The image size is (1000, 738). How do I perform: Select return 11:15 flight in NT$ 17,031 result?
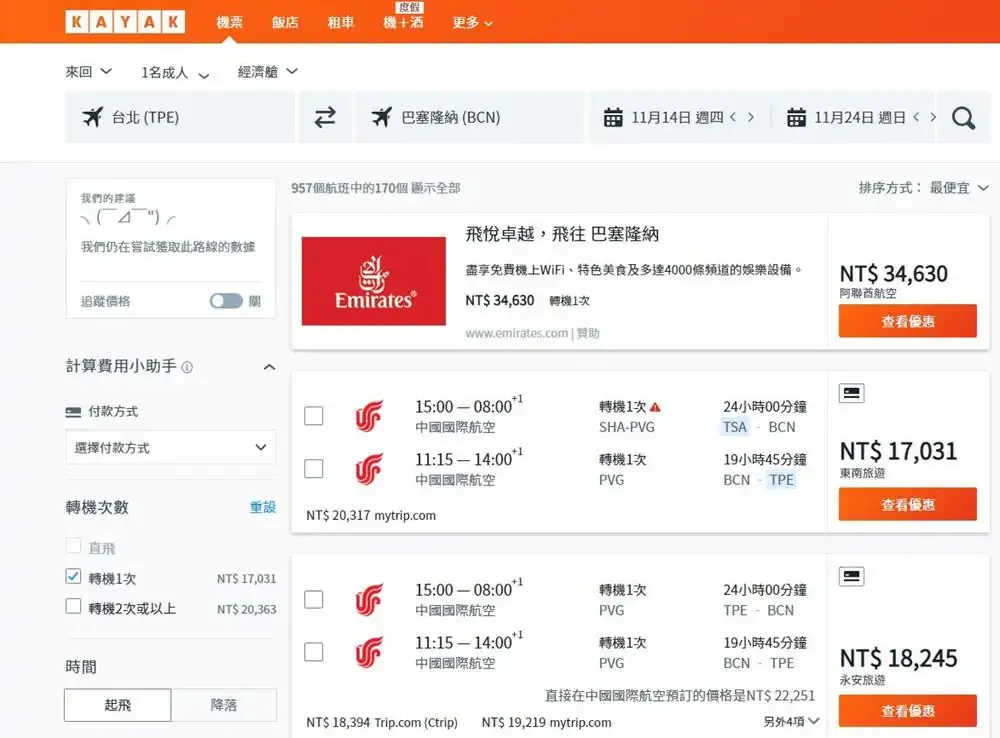pyautogui.click(x=314, y=469)
